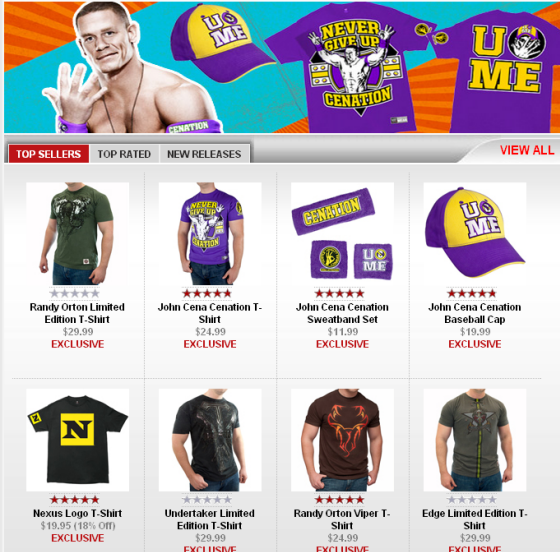Click the Edge Limited Edition shirt thumbnail

click(475, 440)
